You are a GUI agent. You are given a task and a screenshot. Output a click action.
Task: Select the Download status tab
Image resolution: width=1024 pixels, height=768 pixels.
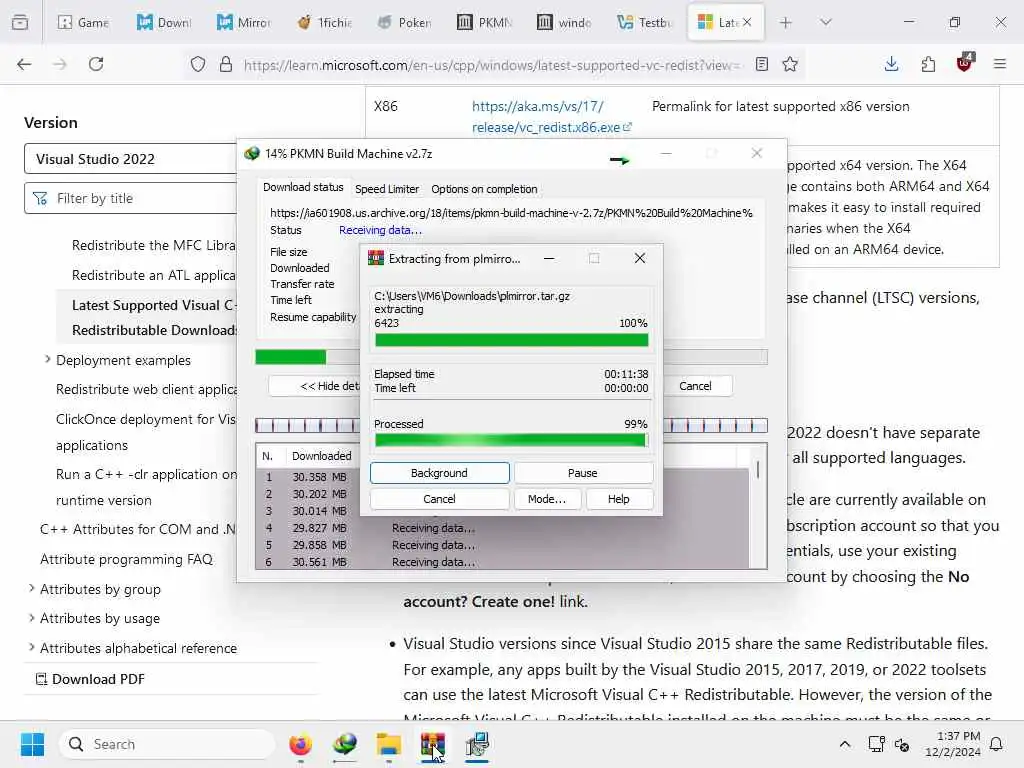coord(303,187)
